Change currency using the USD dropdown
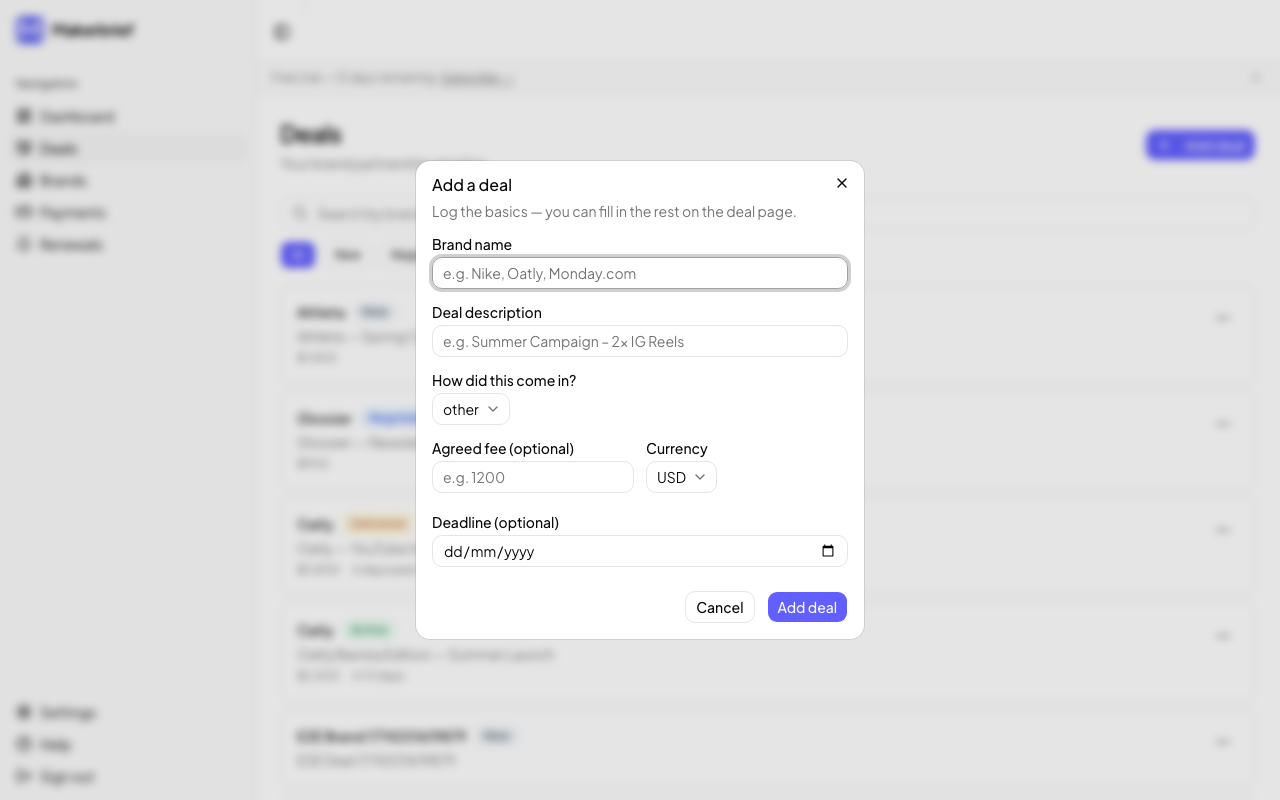 681,477
